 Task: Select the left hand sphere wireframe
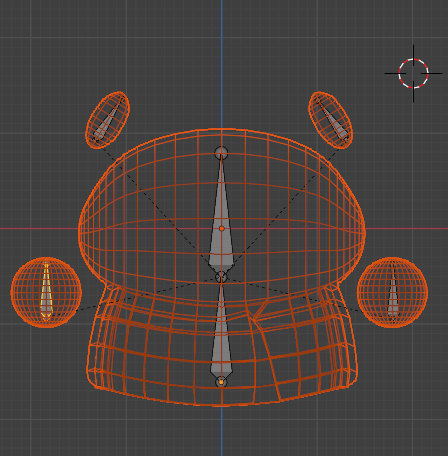pyautogui.click(x=46, y=292)
